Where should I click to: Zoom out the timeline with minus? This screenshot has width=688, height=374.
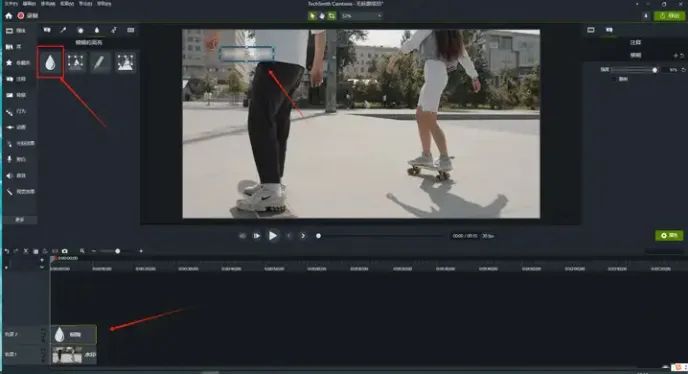pyautogui.click(x=93, y=251)
